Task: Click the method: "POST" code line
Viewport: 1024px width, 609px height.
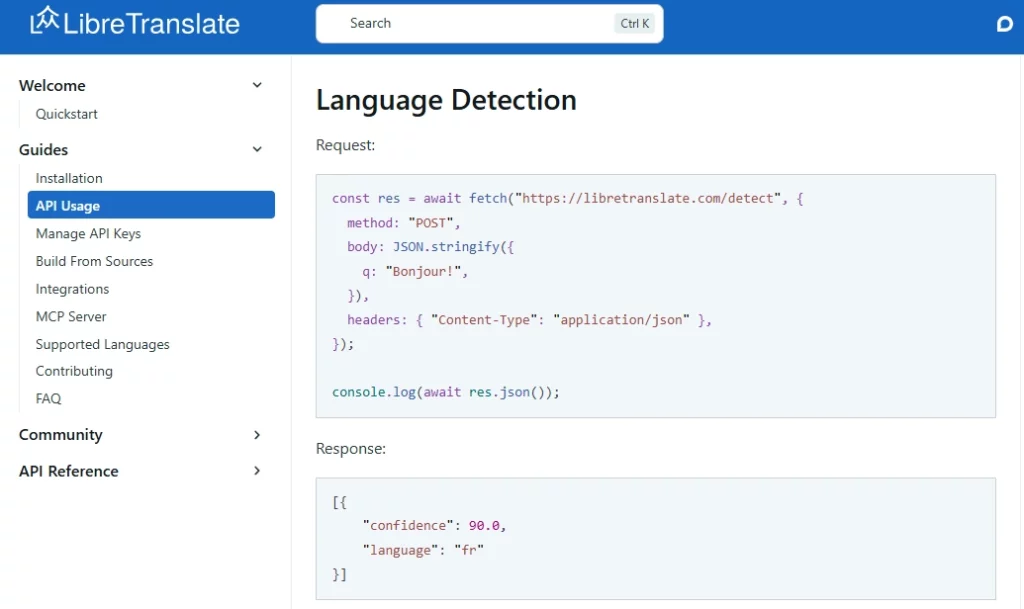Action: click(x=404, y=223)
